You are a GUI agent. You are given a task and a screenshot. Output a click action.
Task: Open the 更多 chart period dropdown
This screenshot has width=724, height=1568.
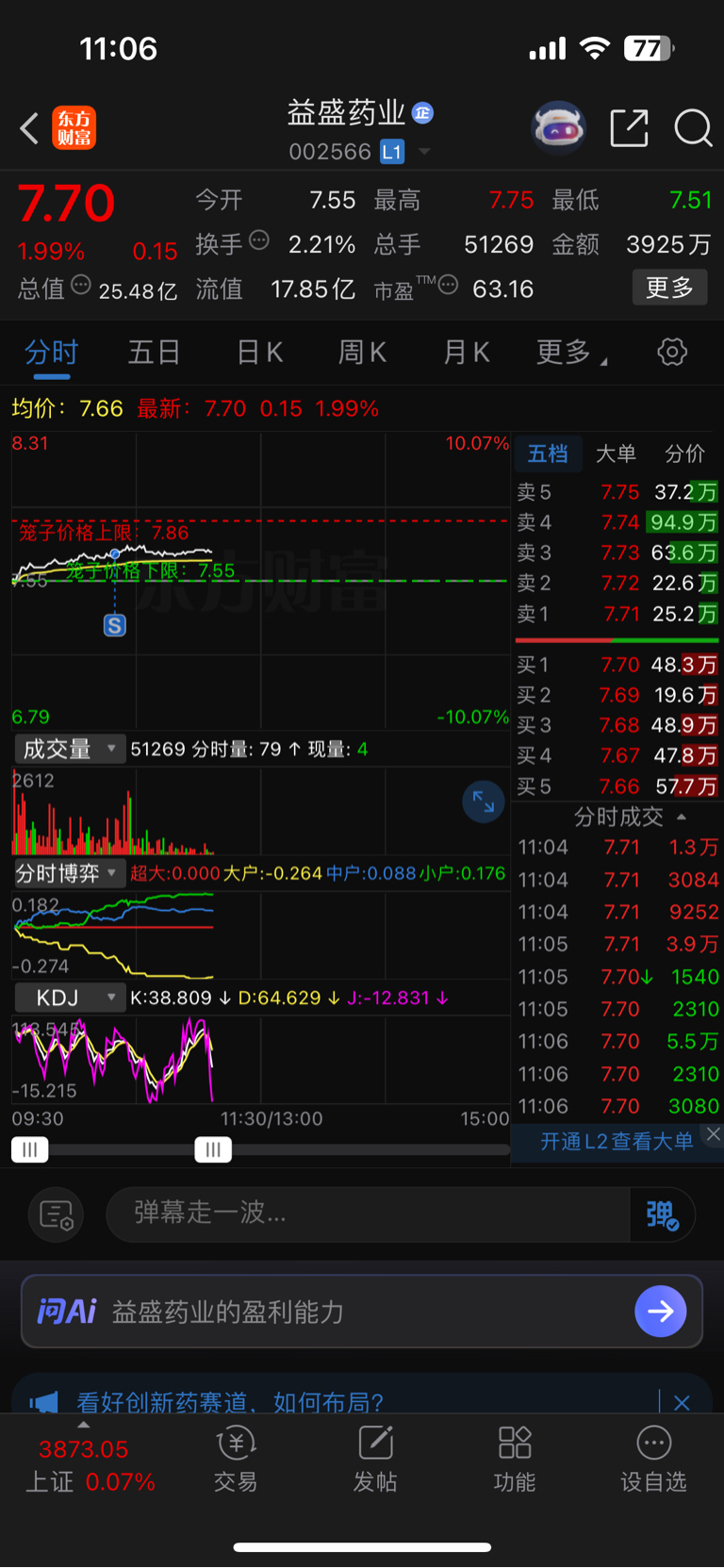coord(572,353)
